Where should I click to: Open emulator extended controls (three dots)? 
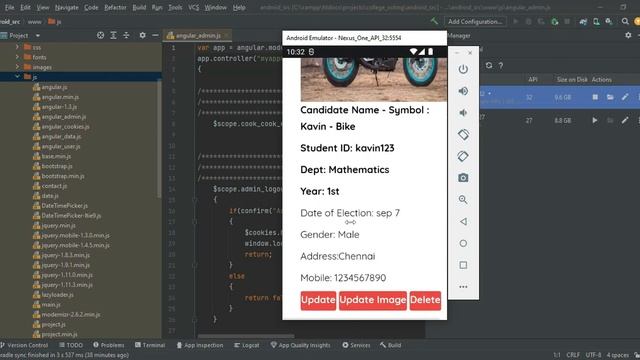(463, 287)
